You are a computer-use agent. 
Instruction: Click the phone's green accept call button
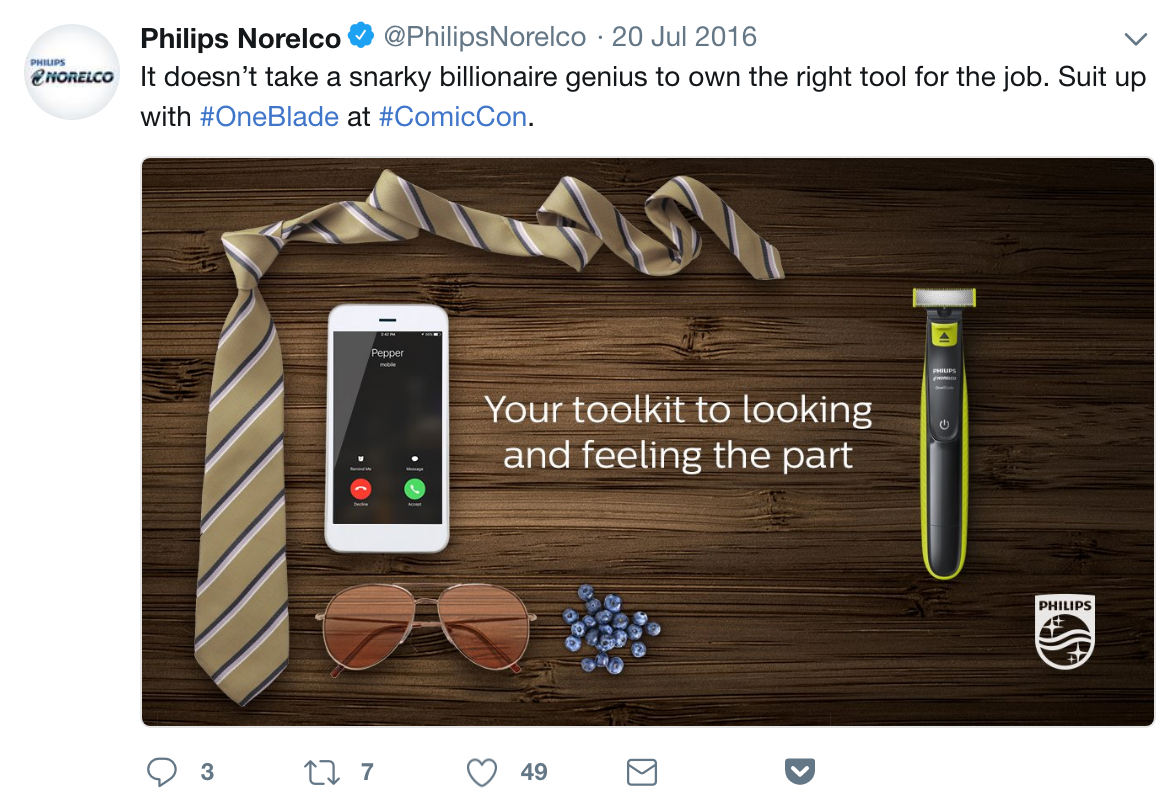tap(415, 489)
